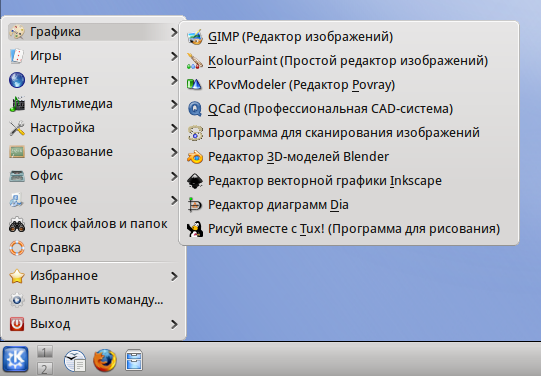The image size is (541, 376).
Task: Click the Настройка tools icon
Action: pos(17,128)
